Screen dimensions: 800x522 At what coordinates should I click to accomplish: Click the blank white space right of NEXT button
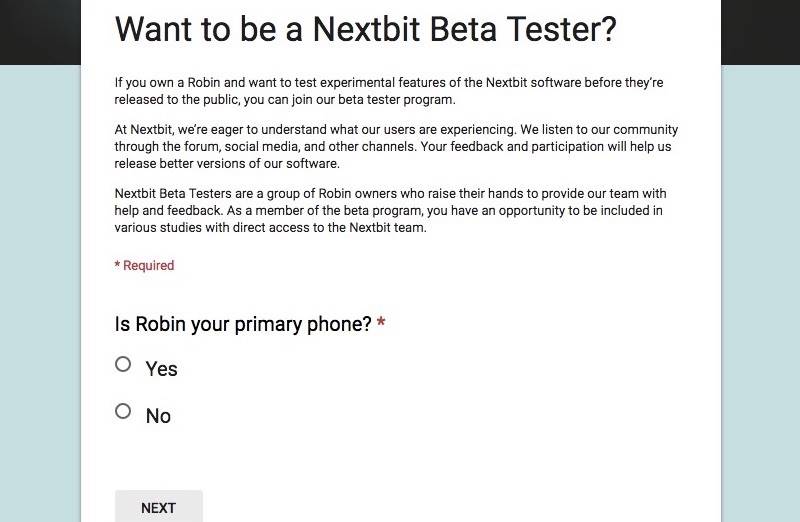450,505
